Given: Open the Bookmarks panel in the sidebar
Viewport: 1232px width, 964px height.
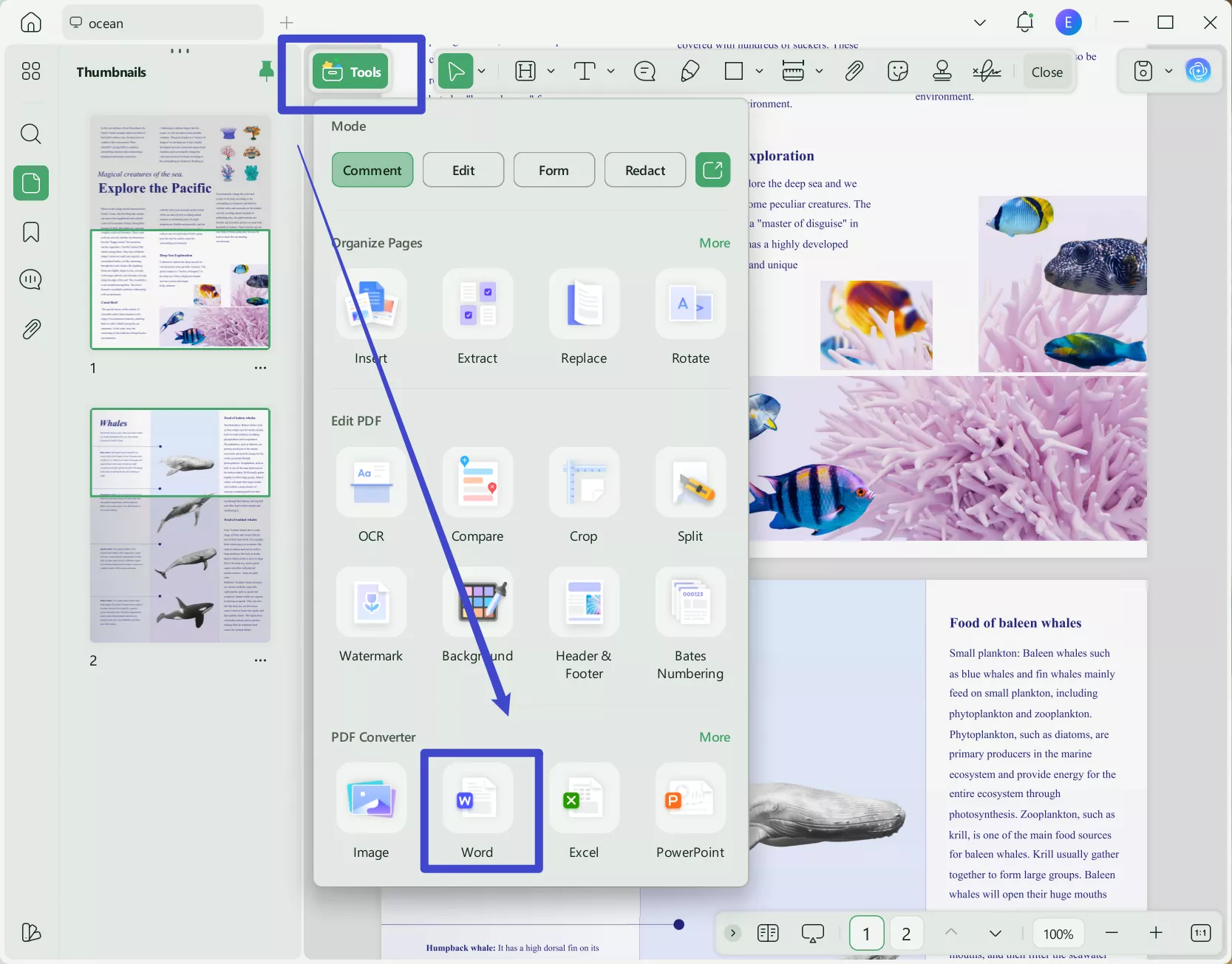Looking at the screenshot, I should pyautogui.click(x=30, y=232).
